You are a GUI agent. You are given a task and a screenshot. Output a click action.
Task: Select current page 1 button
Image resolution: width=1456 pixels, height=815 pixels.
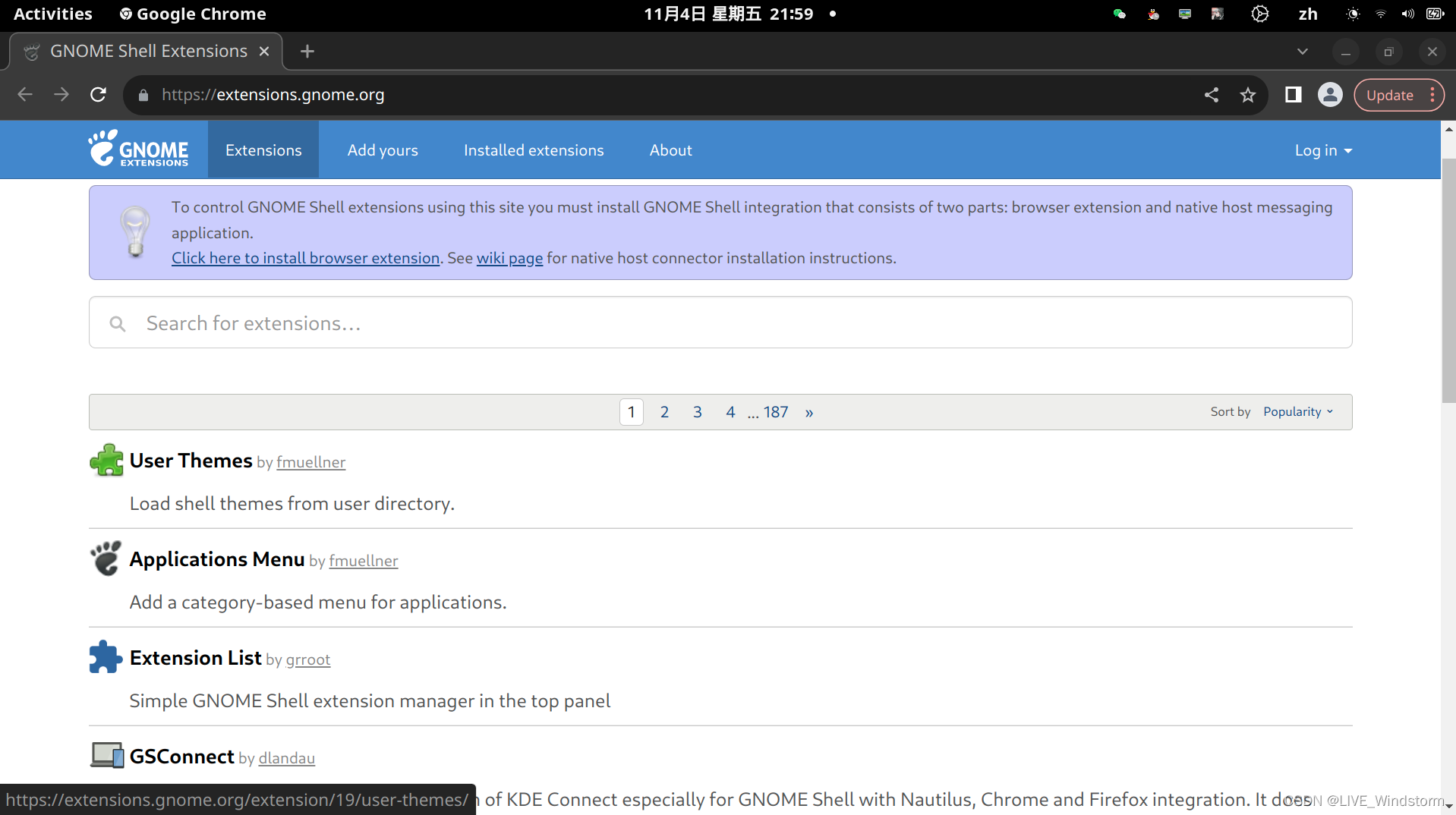[631, 412]
